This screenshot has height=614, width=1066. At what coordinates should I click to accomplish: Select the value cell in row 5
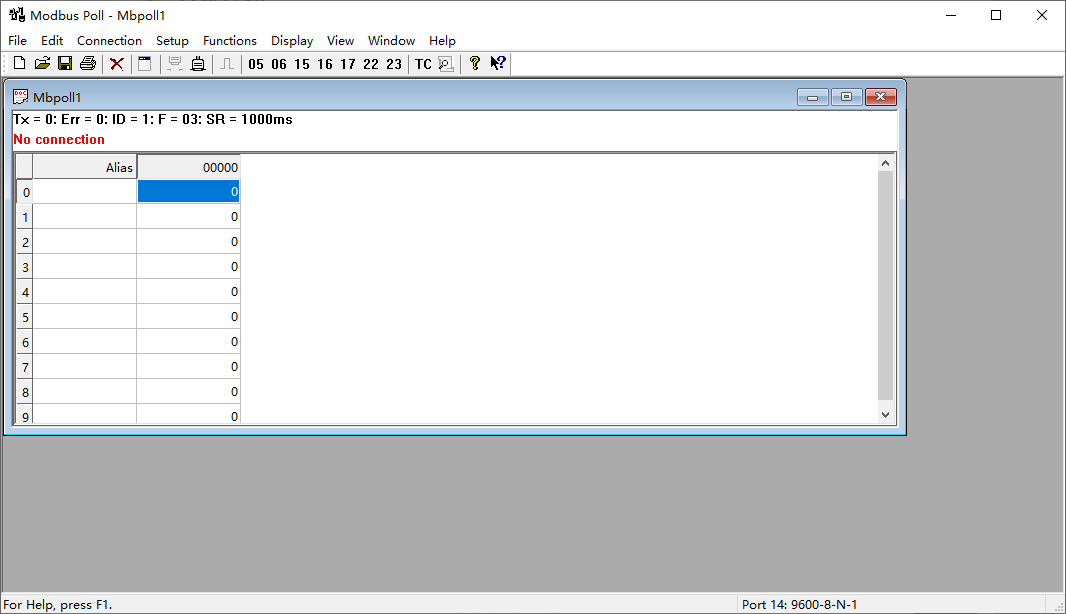pos(188,317)
